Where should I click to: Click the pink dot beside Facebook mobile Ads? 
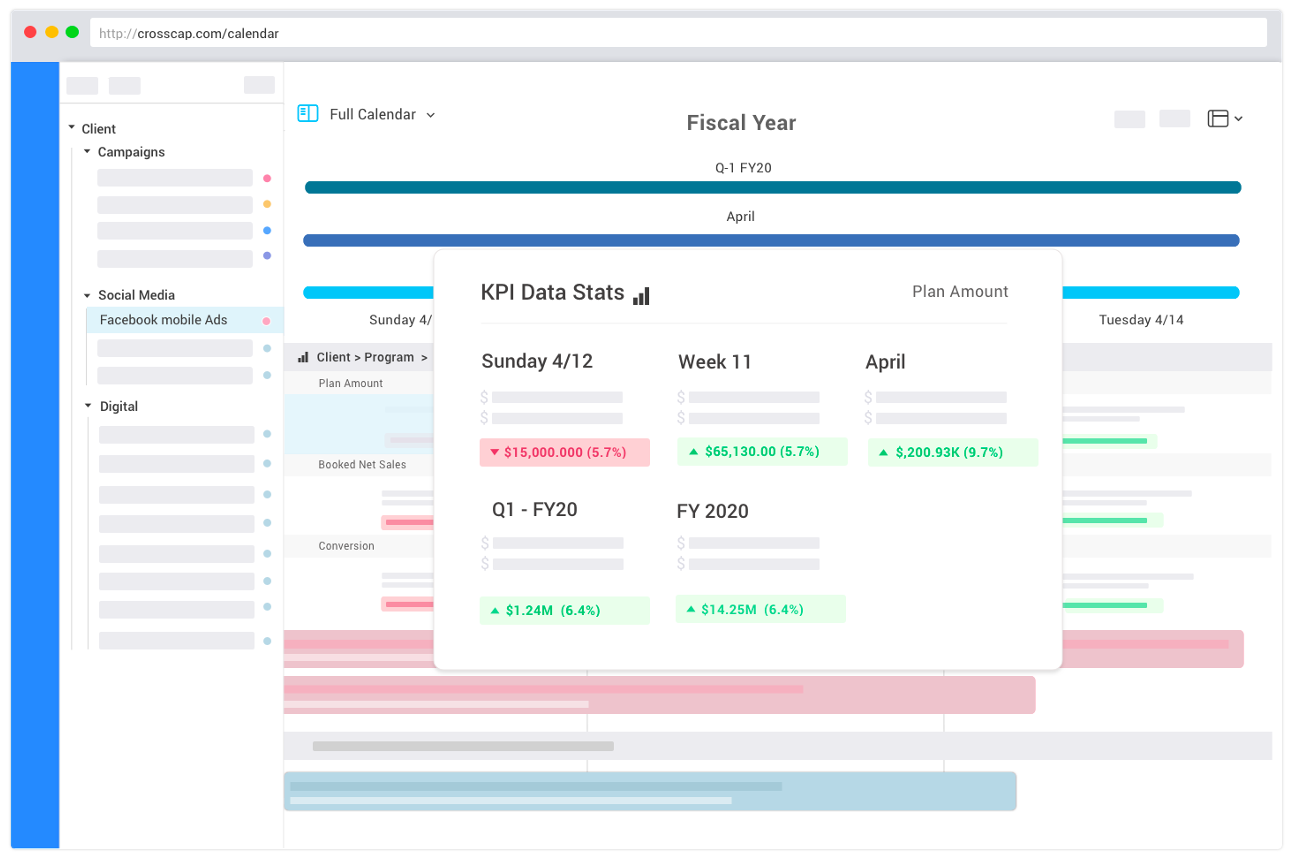pyautogui.click(x=266, y=321)
